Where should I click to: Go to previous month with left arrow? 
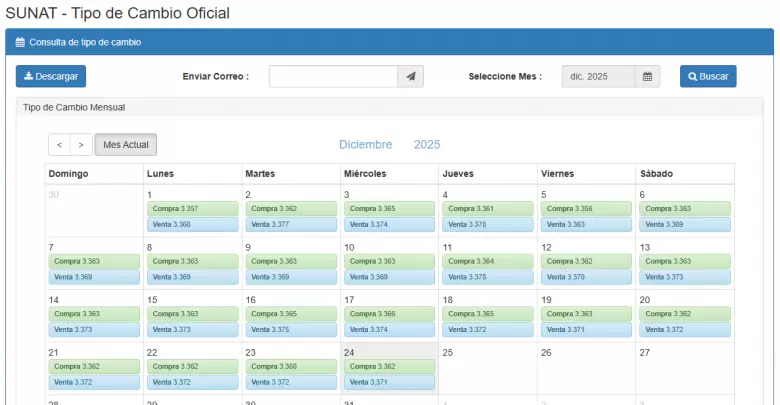coord(59,145)
